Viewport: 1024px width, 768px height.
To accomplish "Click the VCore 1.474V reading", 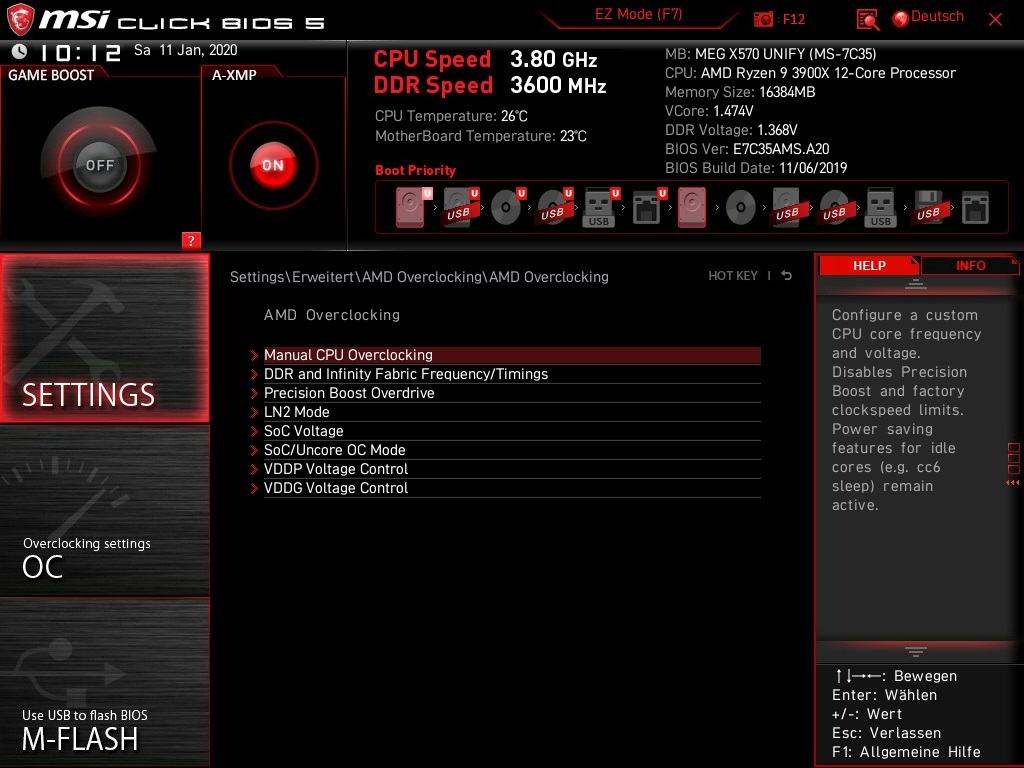I will coord(709,111).
